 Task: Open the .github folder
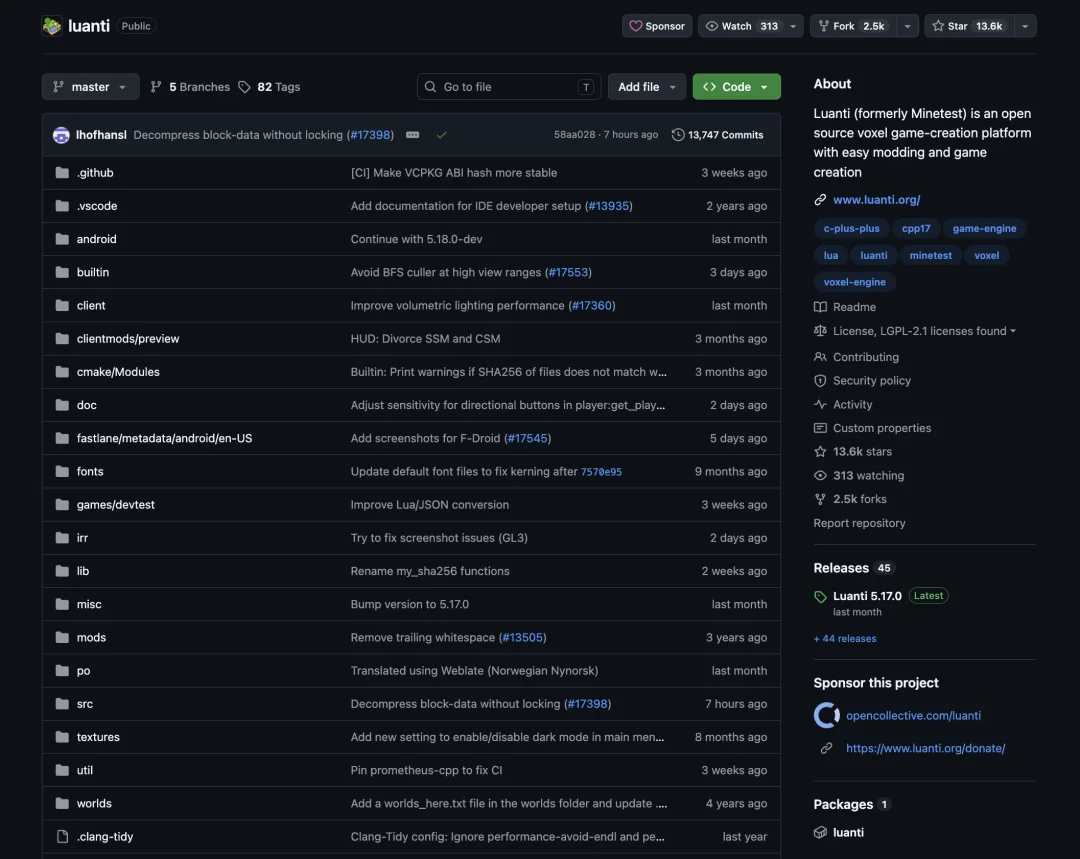tap(95, 173)
